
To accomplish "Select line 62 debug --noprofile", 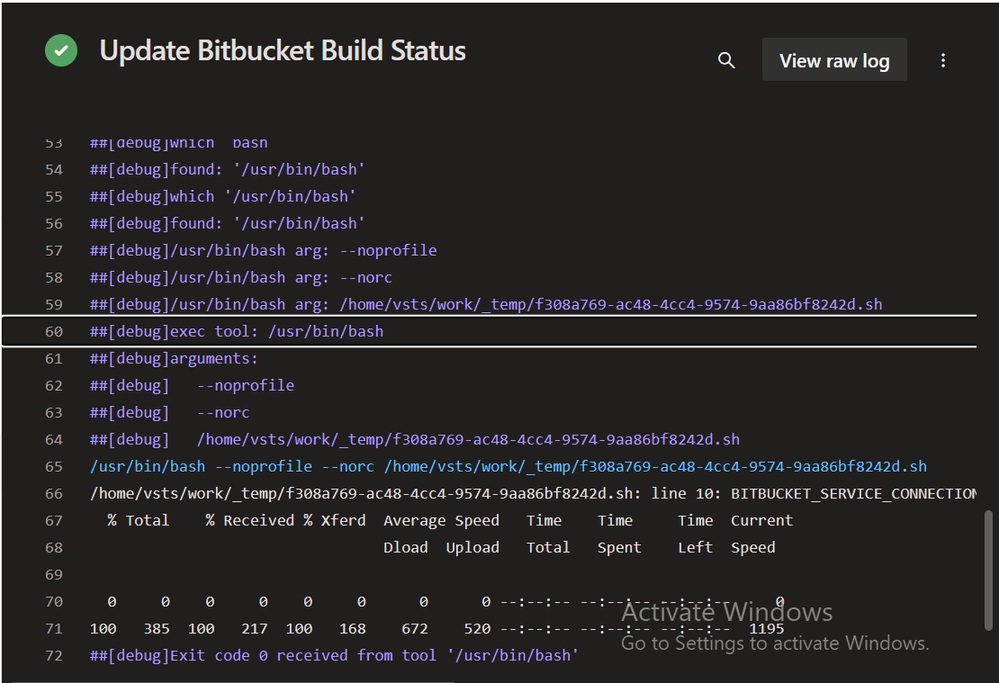I will click(192, 385).
